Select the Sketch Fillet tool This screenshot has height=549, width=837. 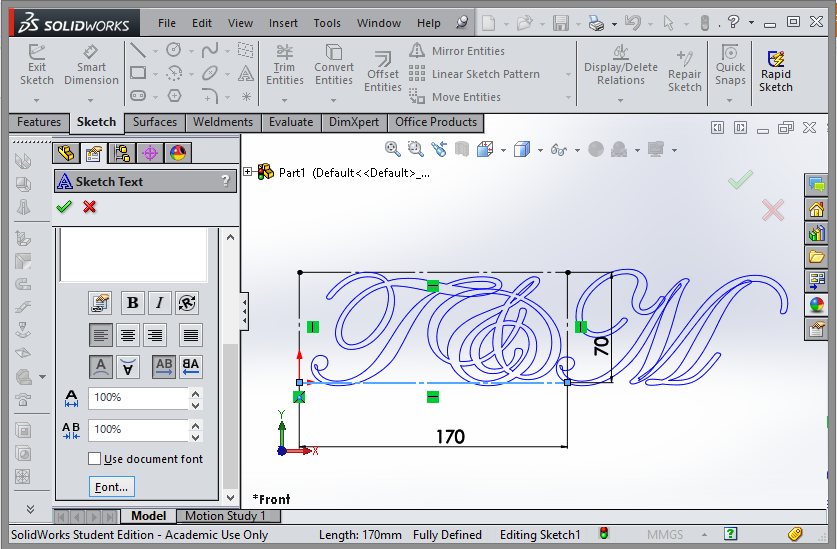[210, 96]
